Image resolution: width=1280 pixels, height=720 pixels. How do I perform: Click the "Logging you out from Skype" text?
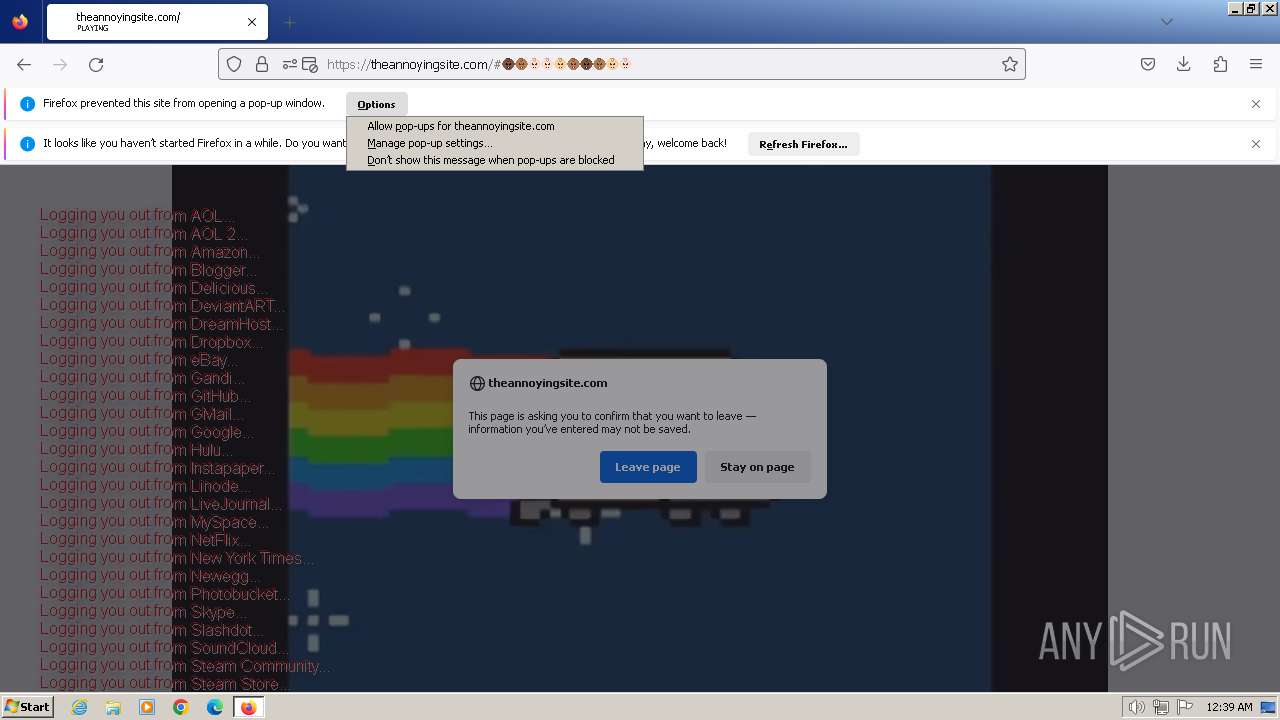(x=143, y=612)
